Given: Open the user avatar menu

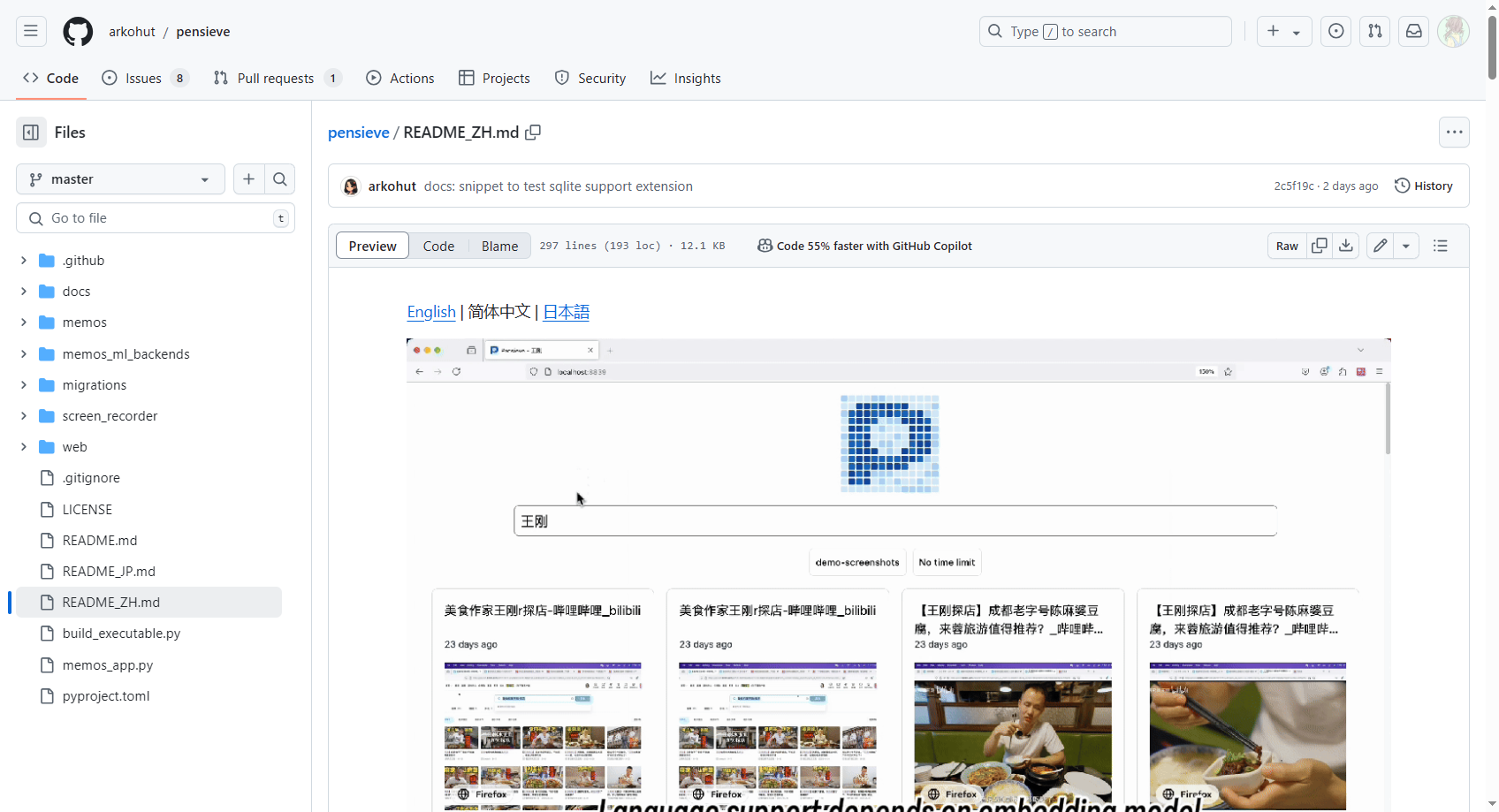Looking at the screenshot, I should point(1453,31).
